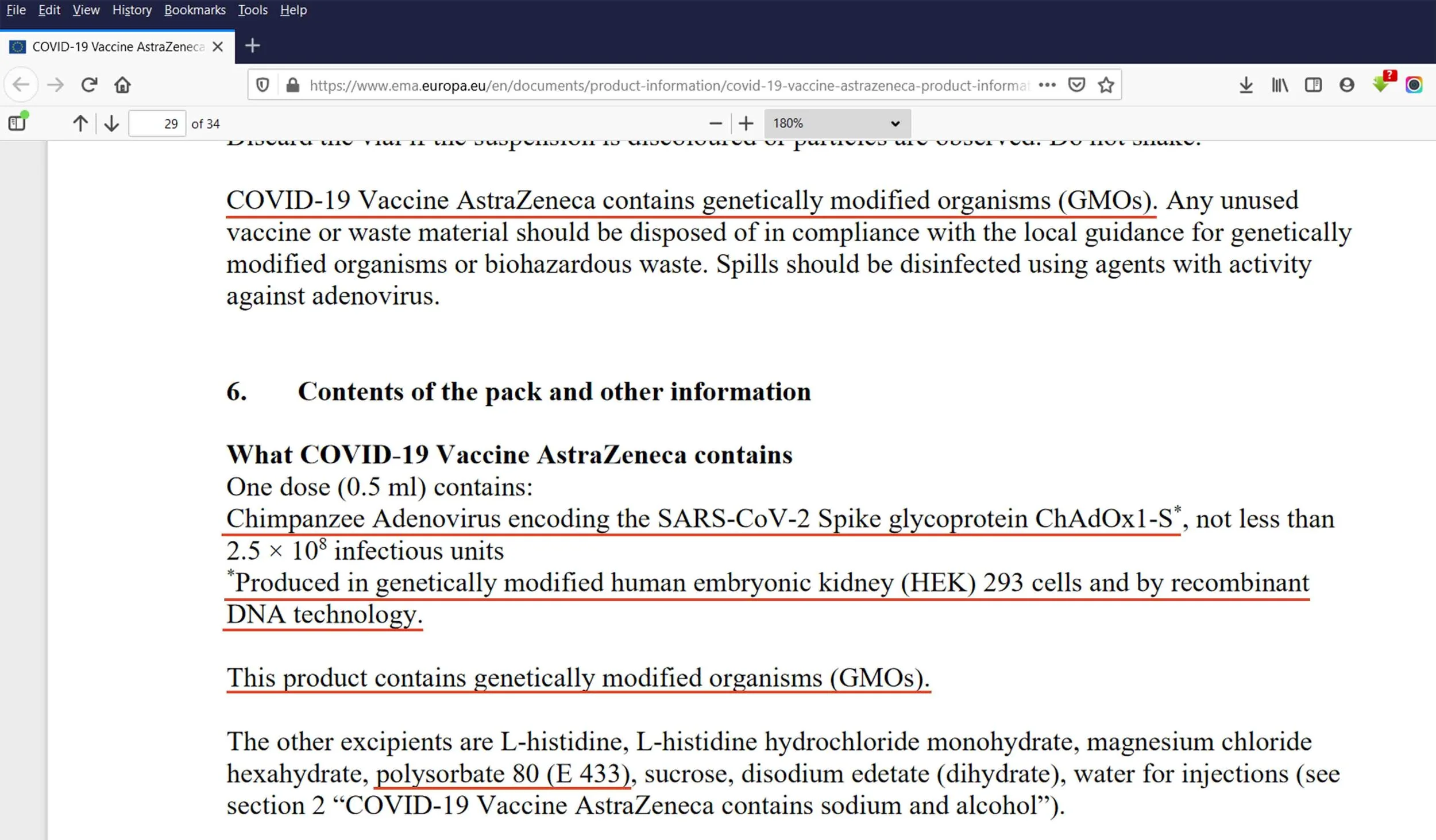Click 'What COVID-19 Vaccine AstraZeneca contains' heading
The height and width of the screenshot is (840, 1436).
[509, 455]
